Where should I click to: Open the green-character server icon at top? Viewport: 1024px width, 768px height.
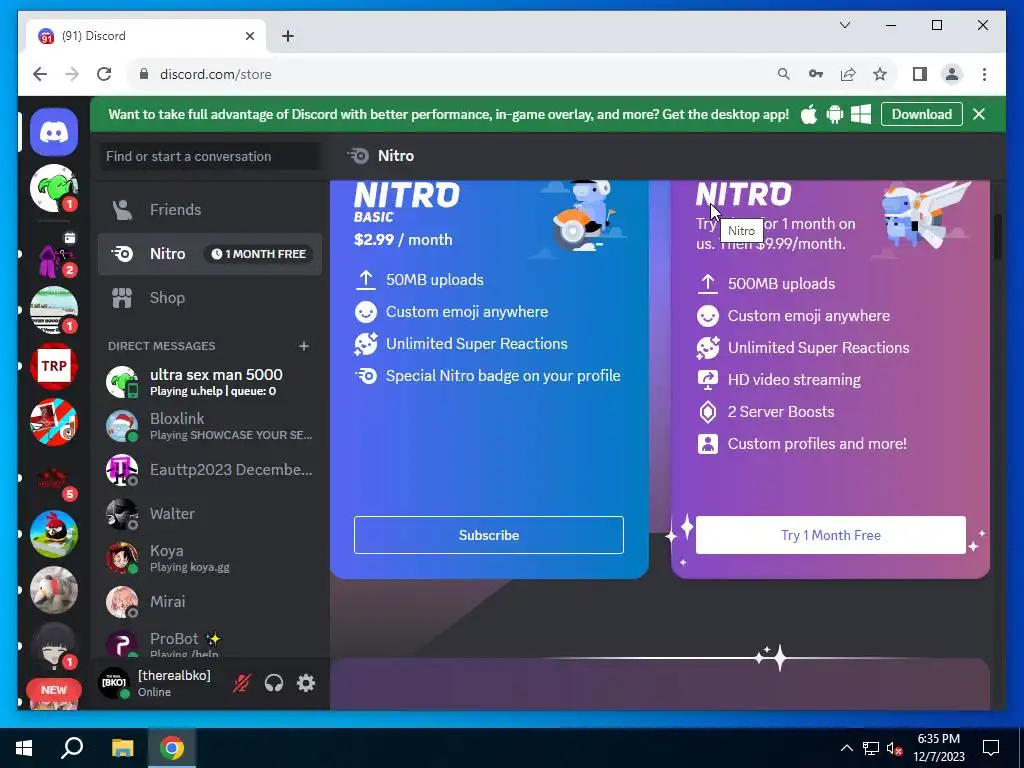[x=54, y=188]
